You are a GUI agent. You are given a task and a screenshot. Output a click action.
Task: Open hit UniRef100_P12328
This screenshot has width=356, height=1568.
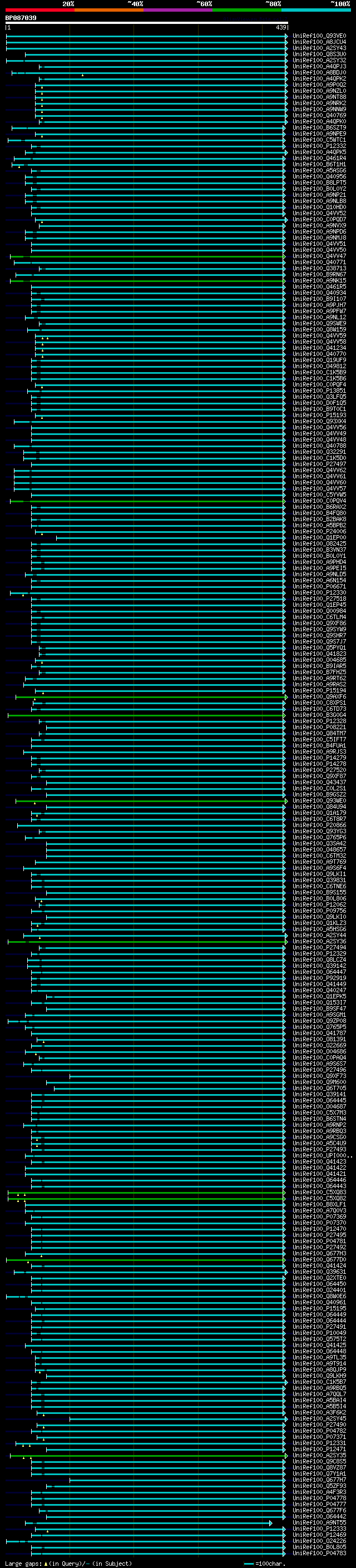coord(319,721)
